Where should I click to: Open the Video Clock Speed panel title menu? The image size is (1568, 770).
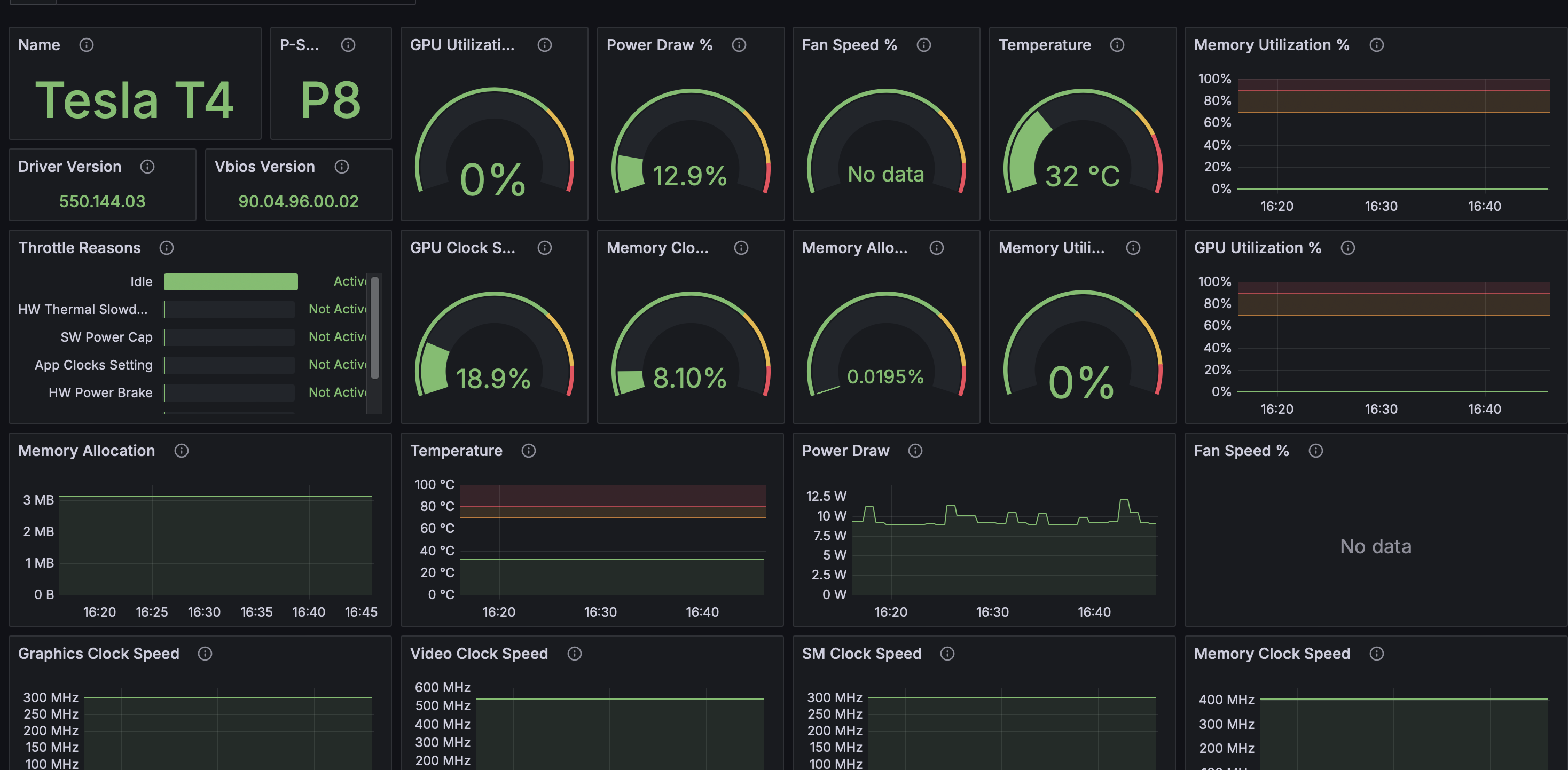click(x=479, y=654)
